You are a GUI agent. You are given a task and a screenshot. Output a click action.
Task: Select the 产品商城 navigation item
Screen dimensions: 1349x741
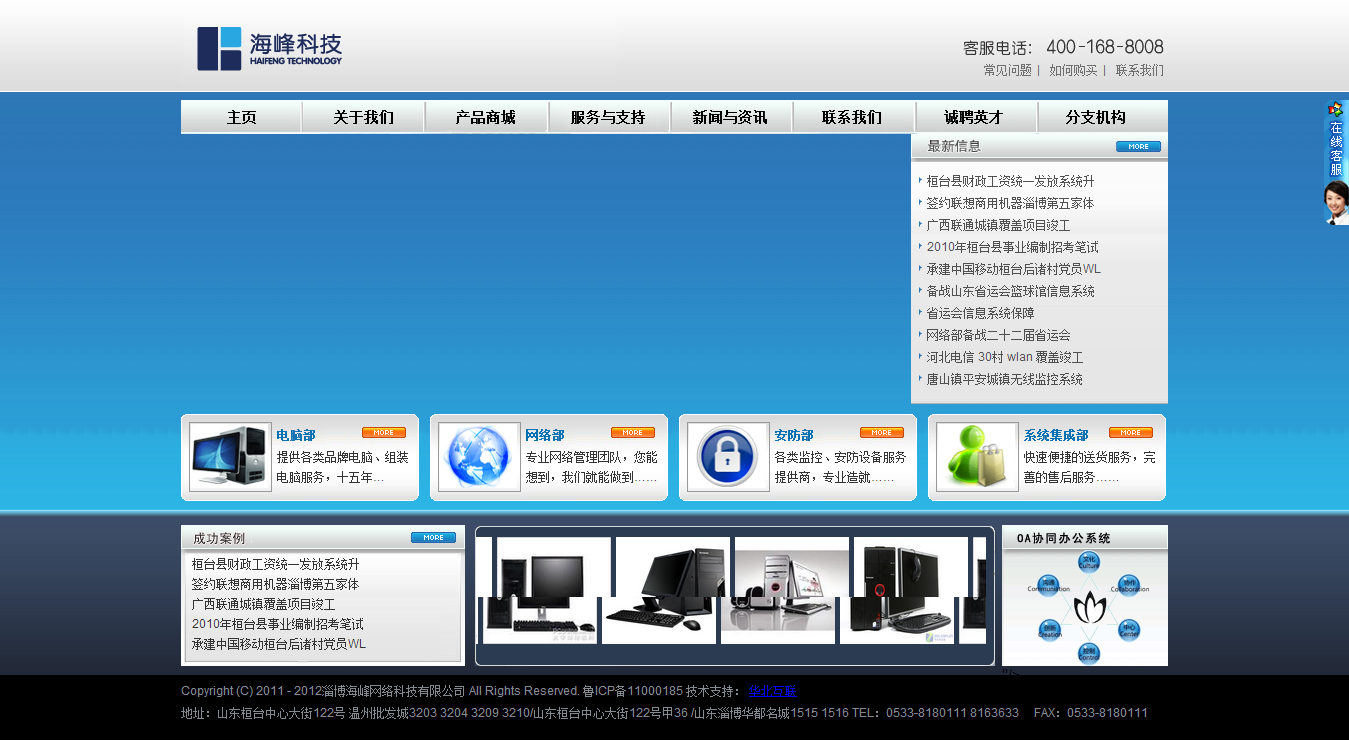(x=486, y=117)
